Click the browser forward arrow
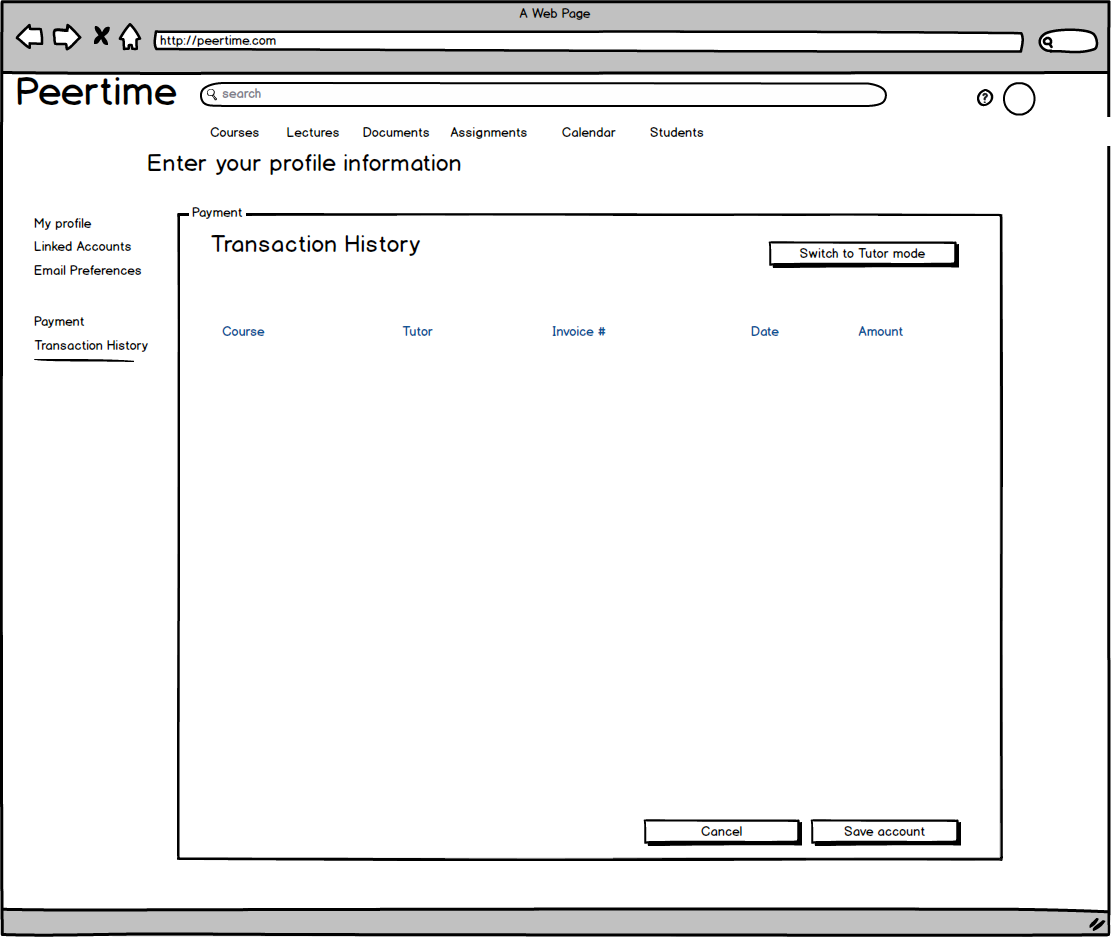1111x937 pixels. tap(66, 38)
